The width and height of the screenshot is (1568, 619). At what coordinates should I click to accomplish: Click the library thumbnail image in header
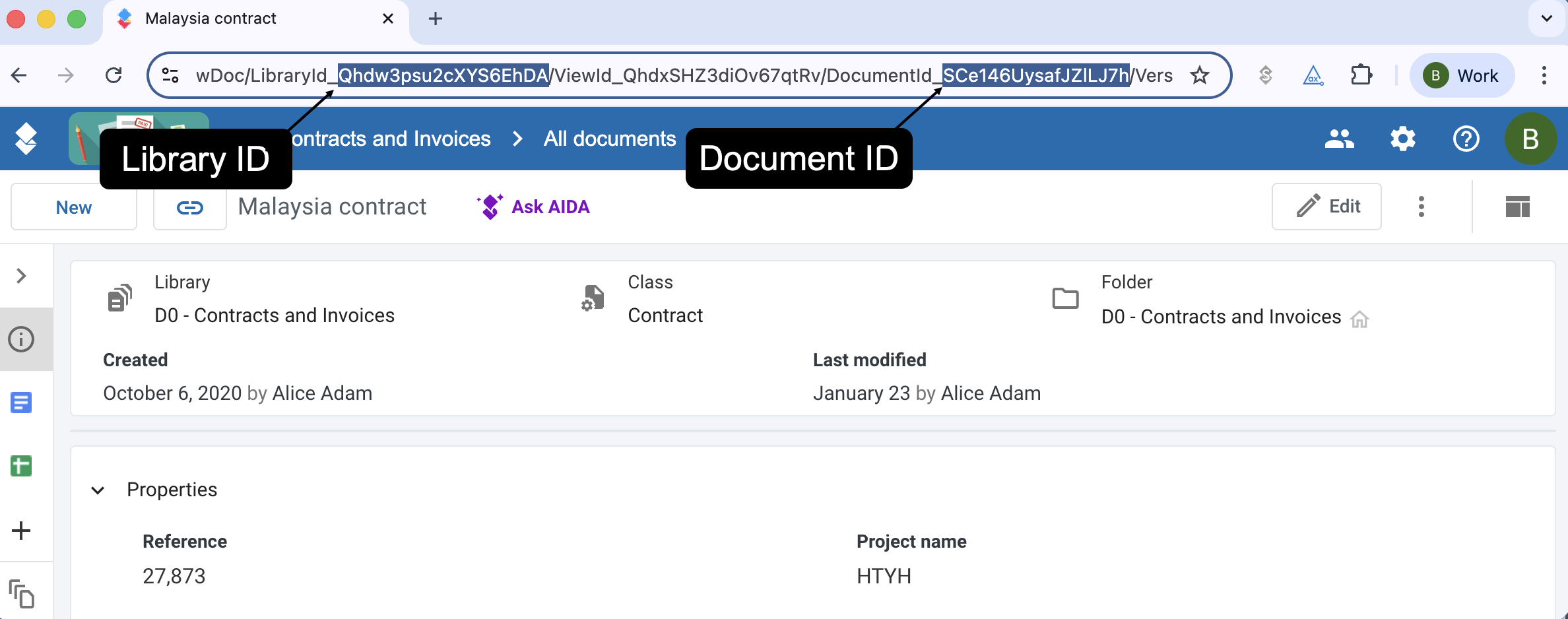pos(139,139)
